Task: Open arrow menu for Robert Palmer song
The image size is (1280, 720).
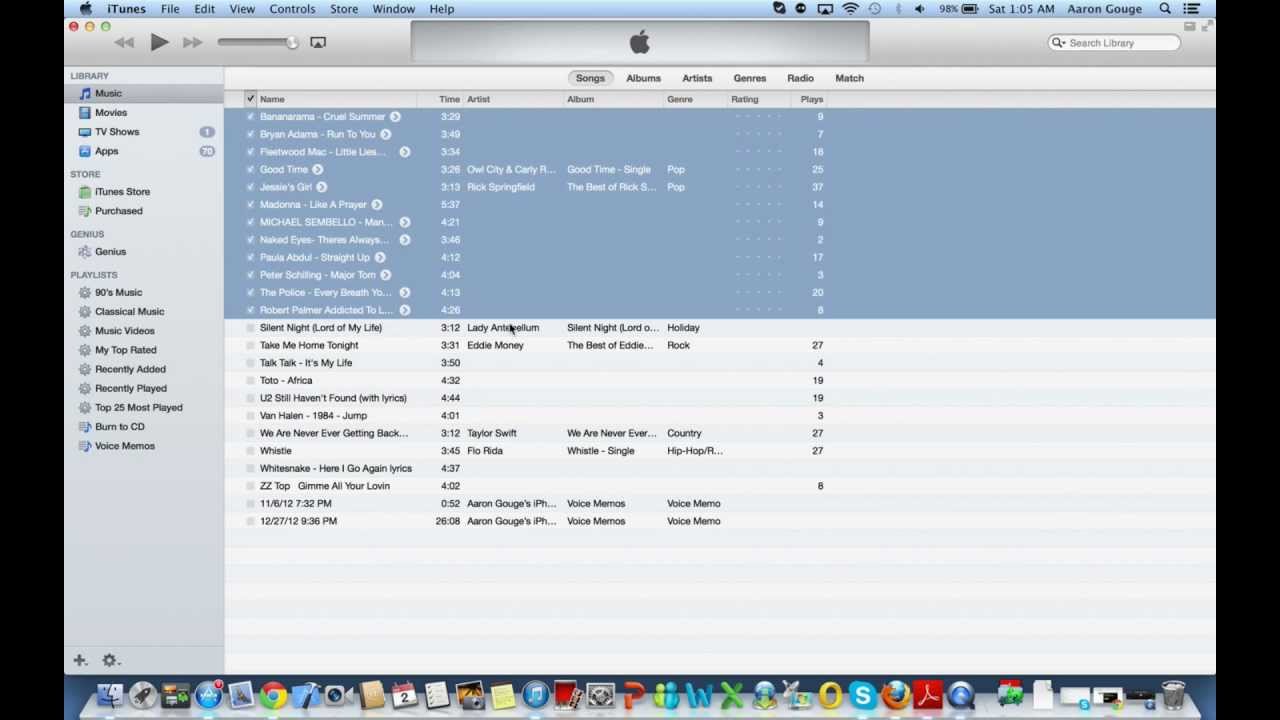Action: pos(405,310)
